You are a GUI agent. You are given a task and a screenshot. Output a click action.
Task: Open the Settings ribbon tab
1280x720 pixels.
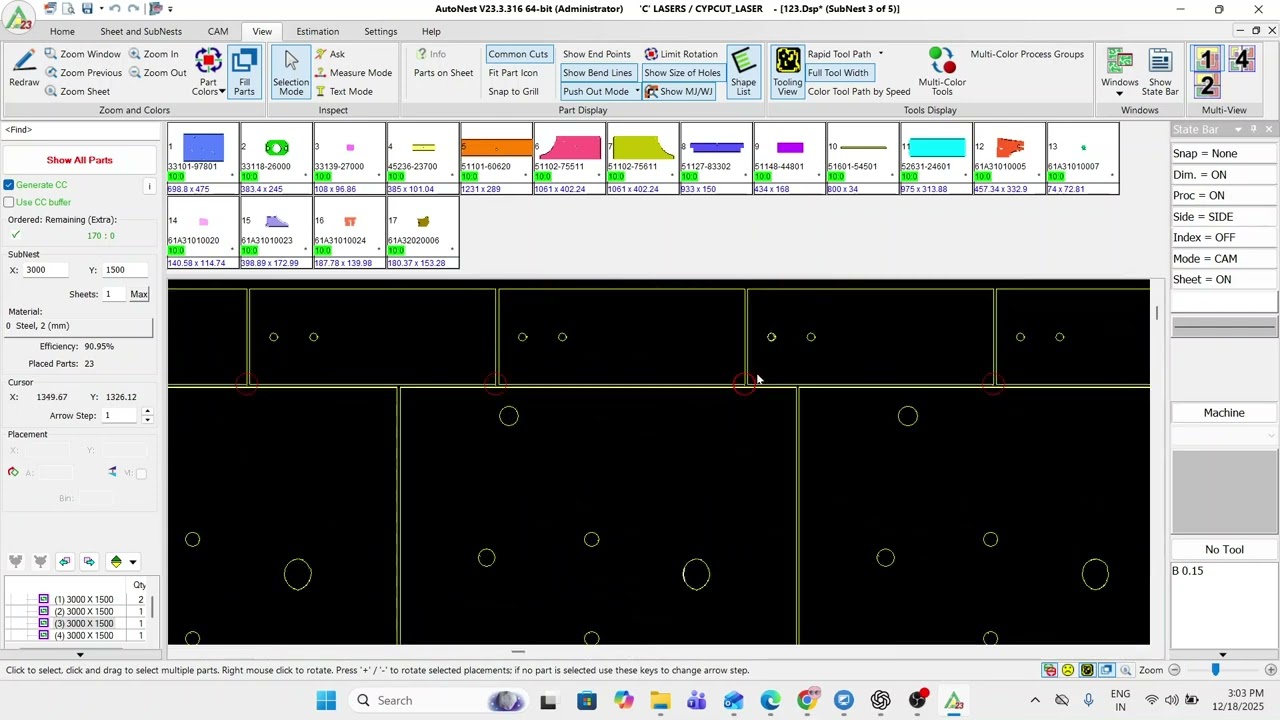380,31
